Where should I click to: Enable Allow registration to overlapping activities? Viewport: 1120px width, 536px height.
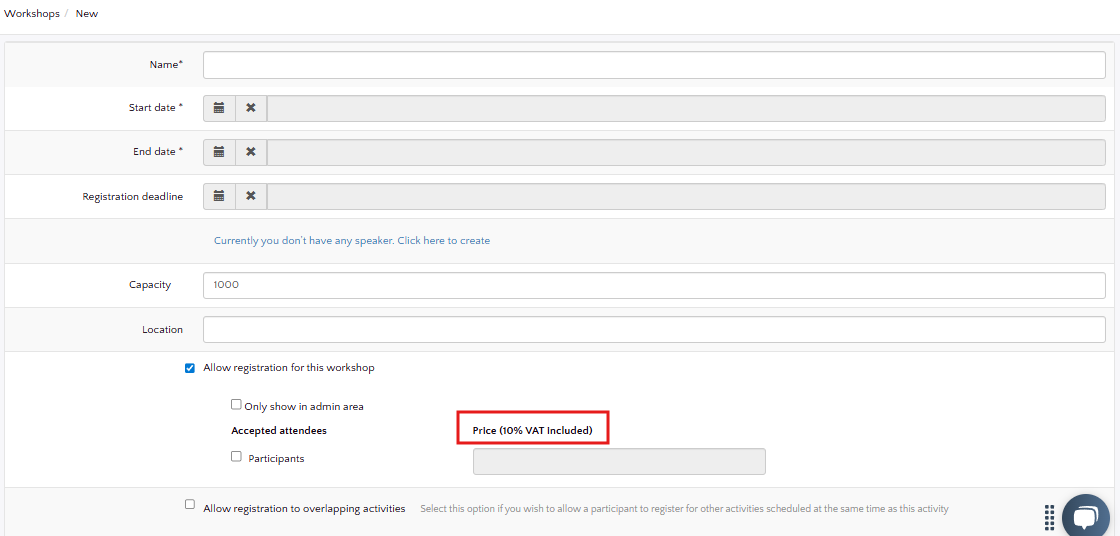tap(190, 505)
